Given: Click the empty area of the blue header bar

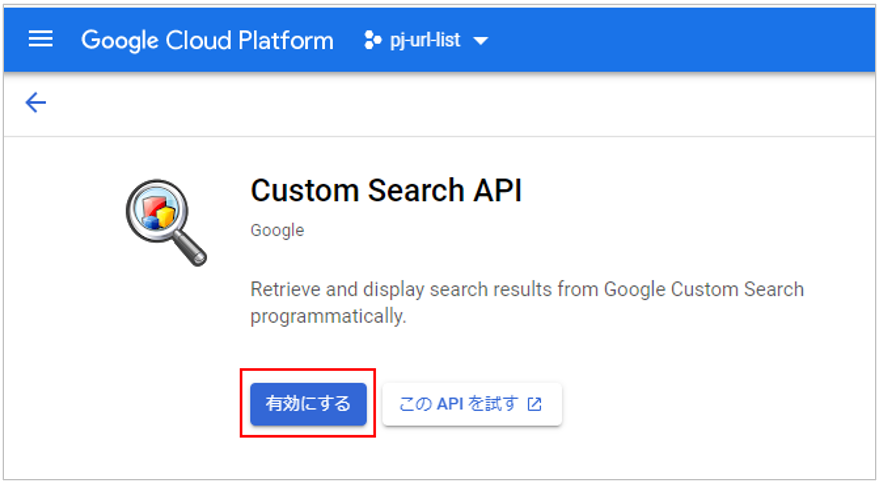Looking at the screenshot, I should coord(680,41).
